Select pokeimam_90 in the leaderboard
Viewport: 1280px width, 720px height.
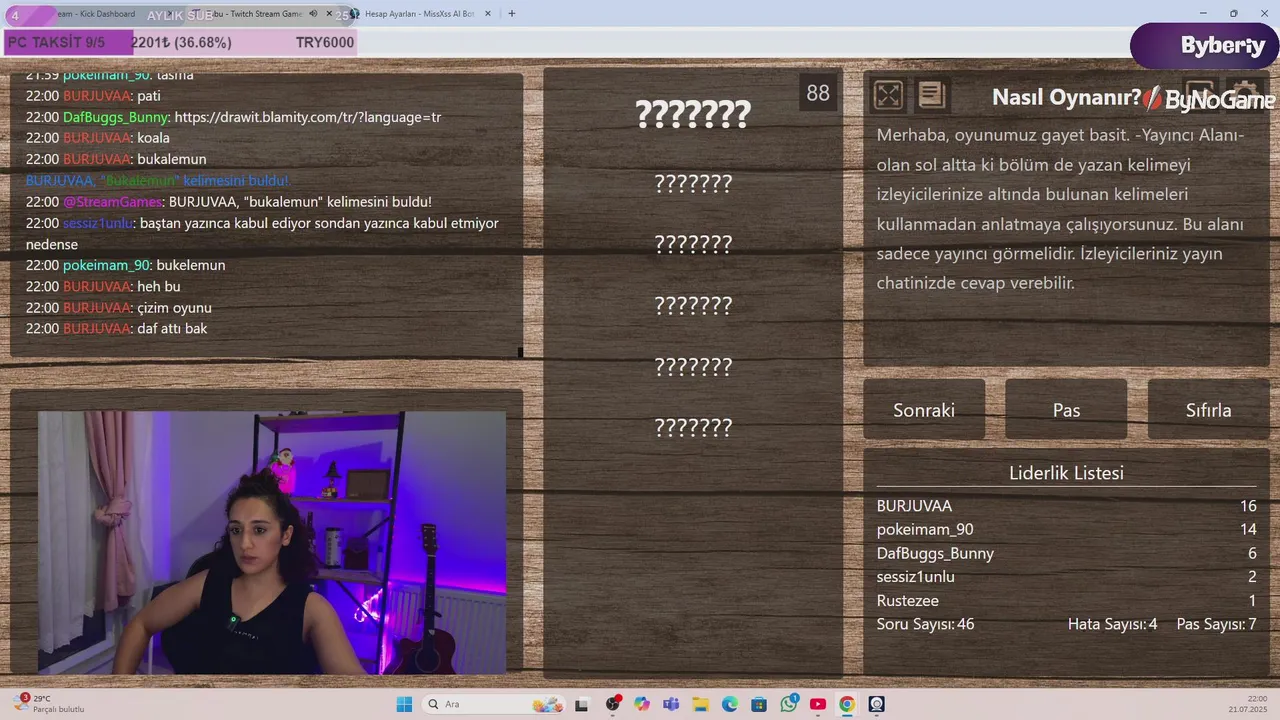[925, 529]
